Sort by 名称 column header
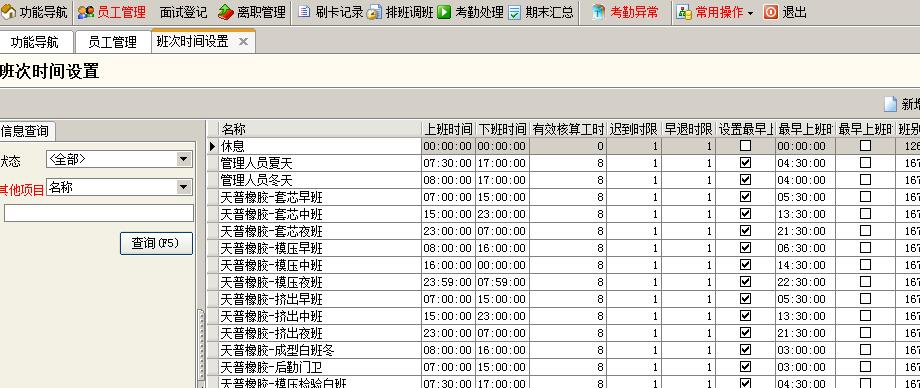Screen dimensions: 920x388 tap(320, 129)
